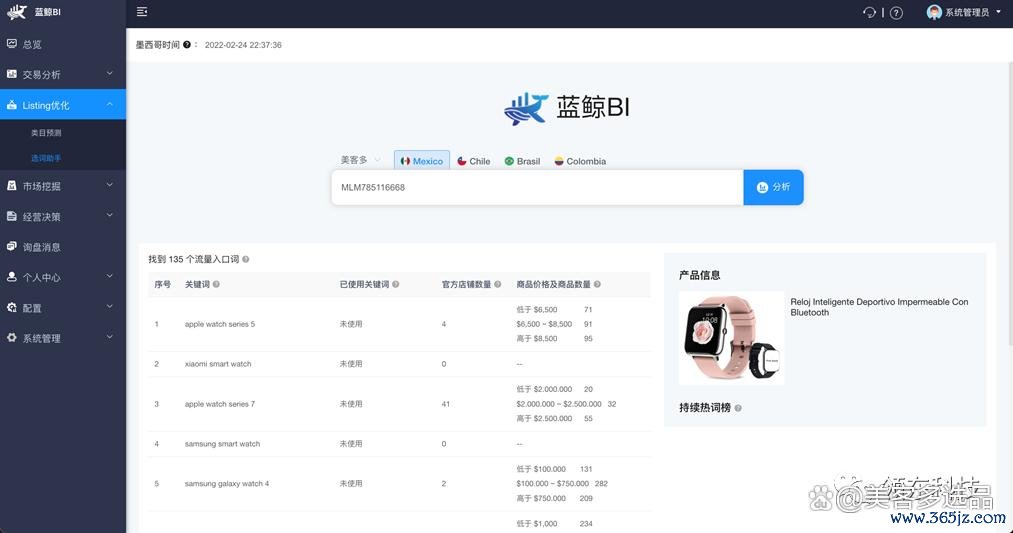Click the 系统管理员 user avatar
Image resolution: width=1013 pixels, height=533 pixels.
tap(934, 12)
